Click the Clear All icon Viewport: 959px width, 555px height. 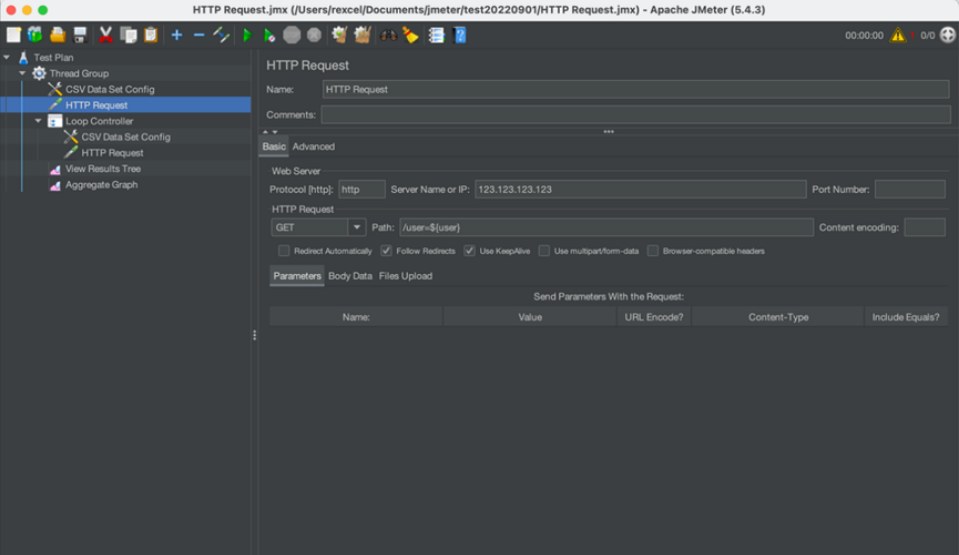tap(362, 35)
